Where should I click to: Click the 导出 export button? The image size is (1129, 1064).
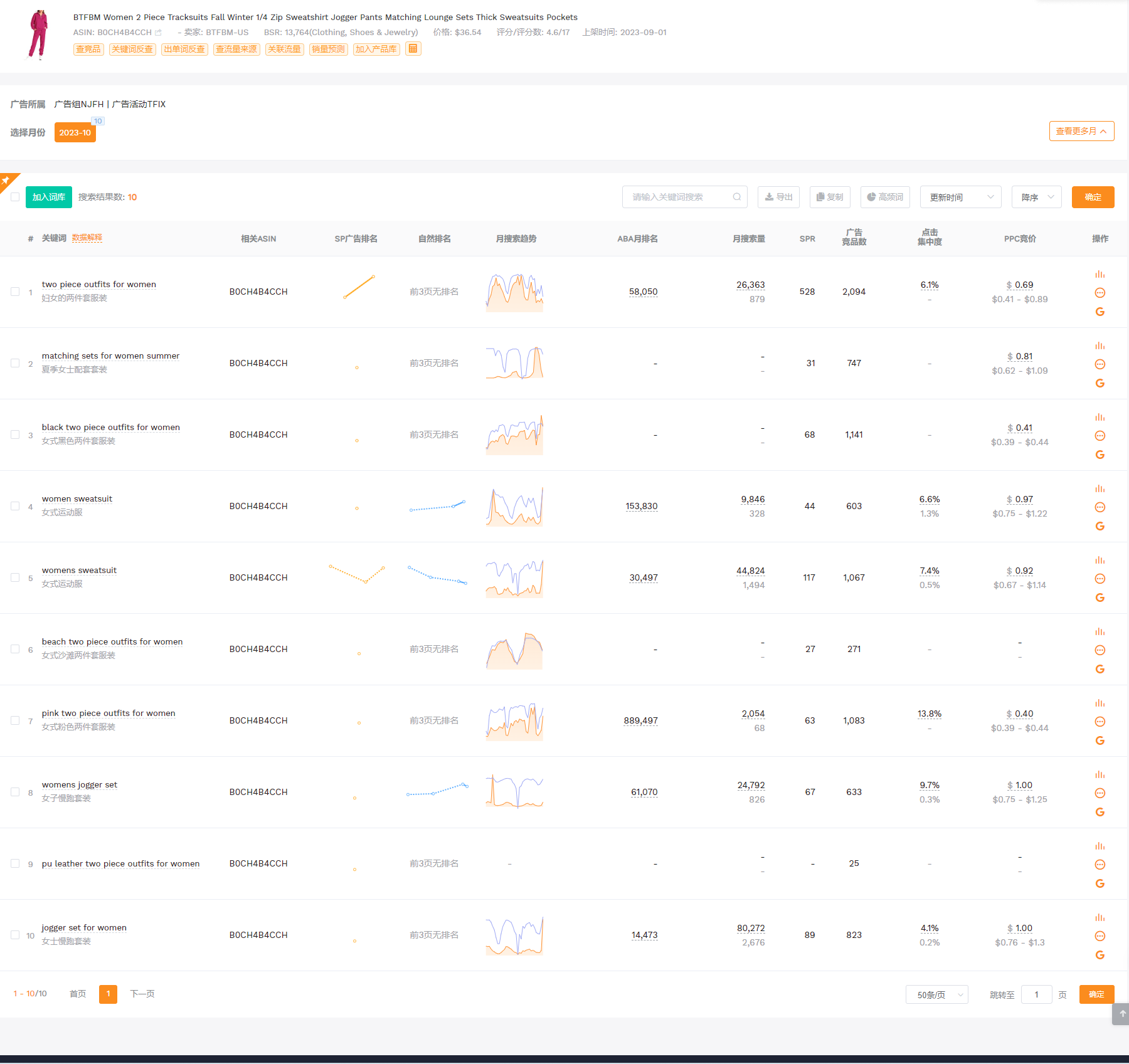(778, 197)
